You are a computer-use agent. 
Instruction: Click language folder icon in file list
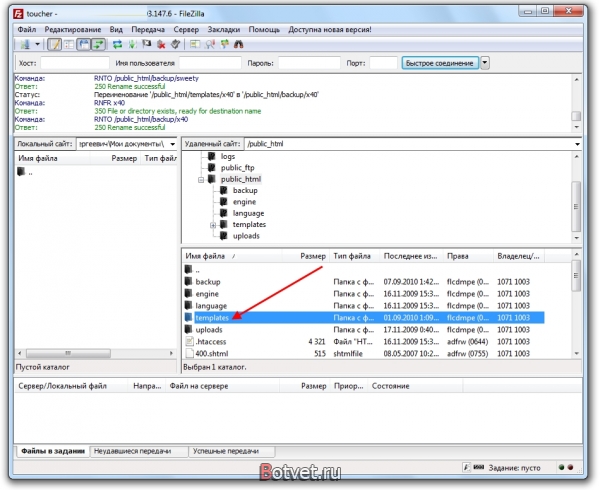[188, 306]
